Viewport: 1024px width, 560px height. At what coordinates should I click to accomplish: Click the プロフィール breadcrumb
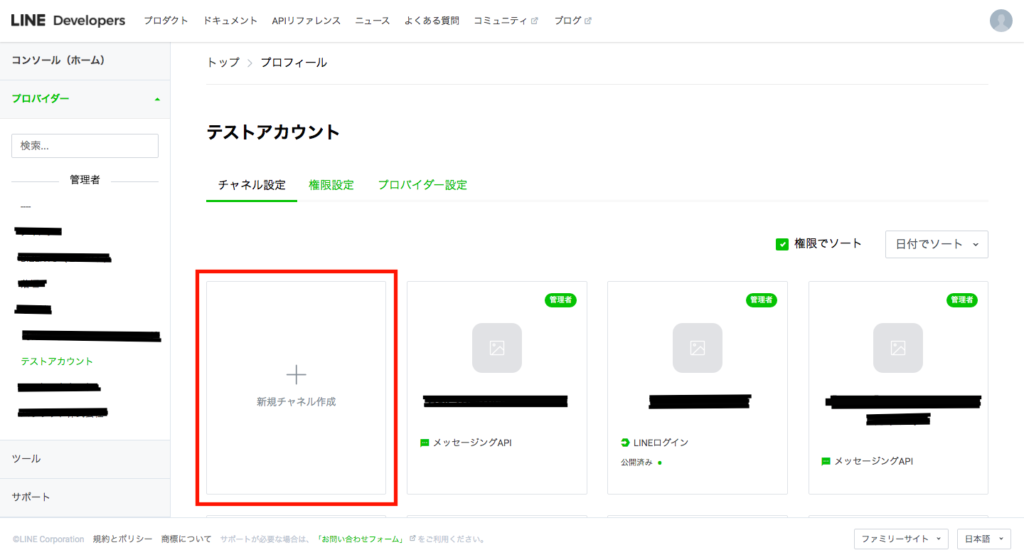pos(294,63)
